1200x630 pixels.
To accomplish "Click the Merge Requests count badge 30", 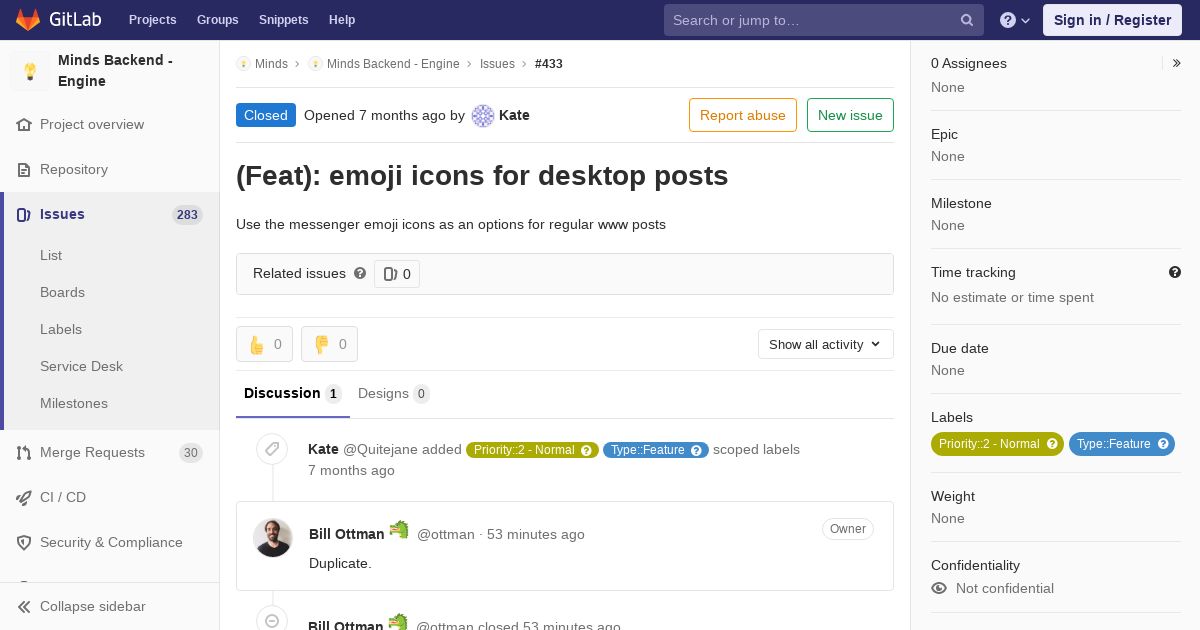I will [190, 453].
